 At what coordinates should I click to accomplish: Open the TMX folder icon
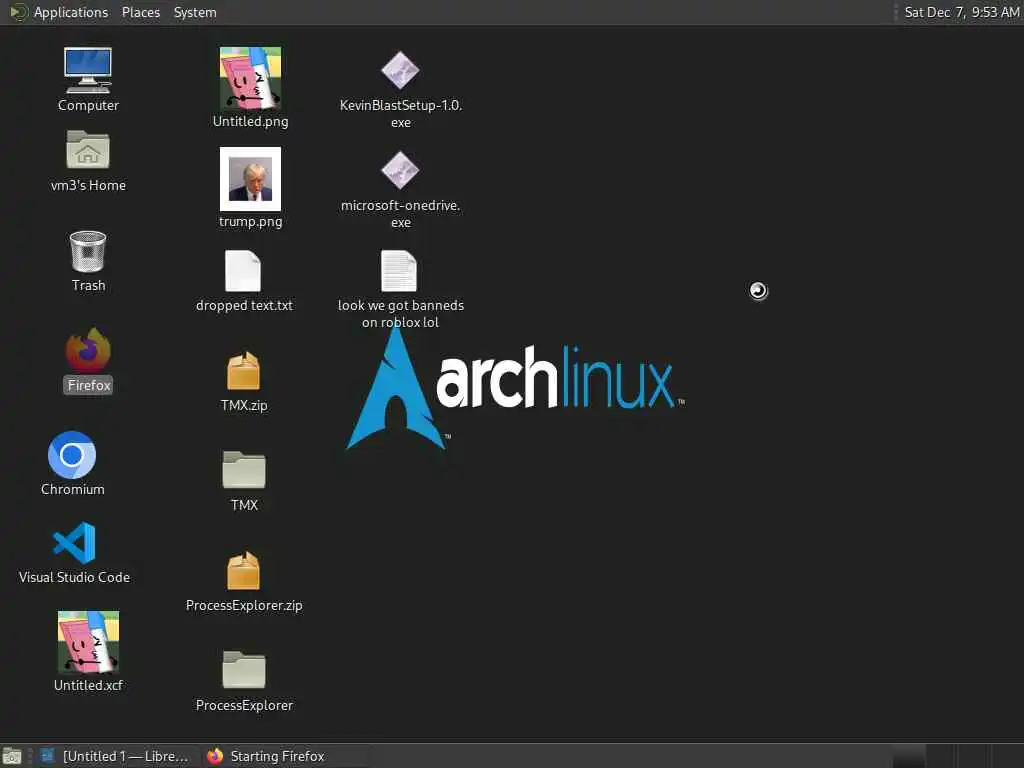[x=244, y=470]
